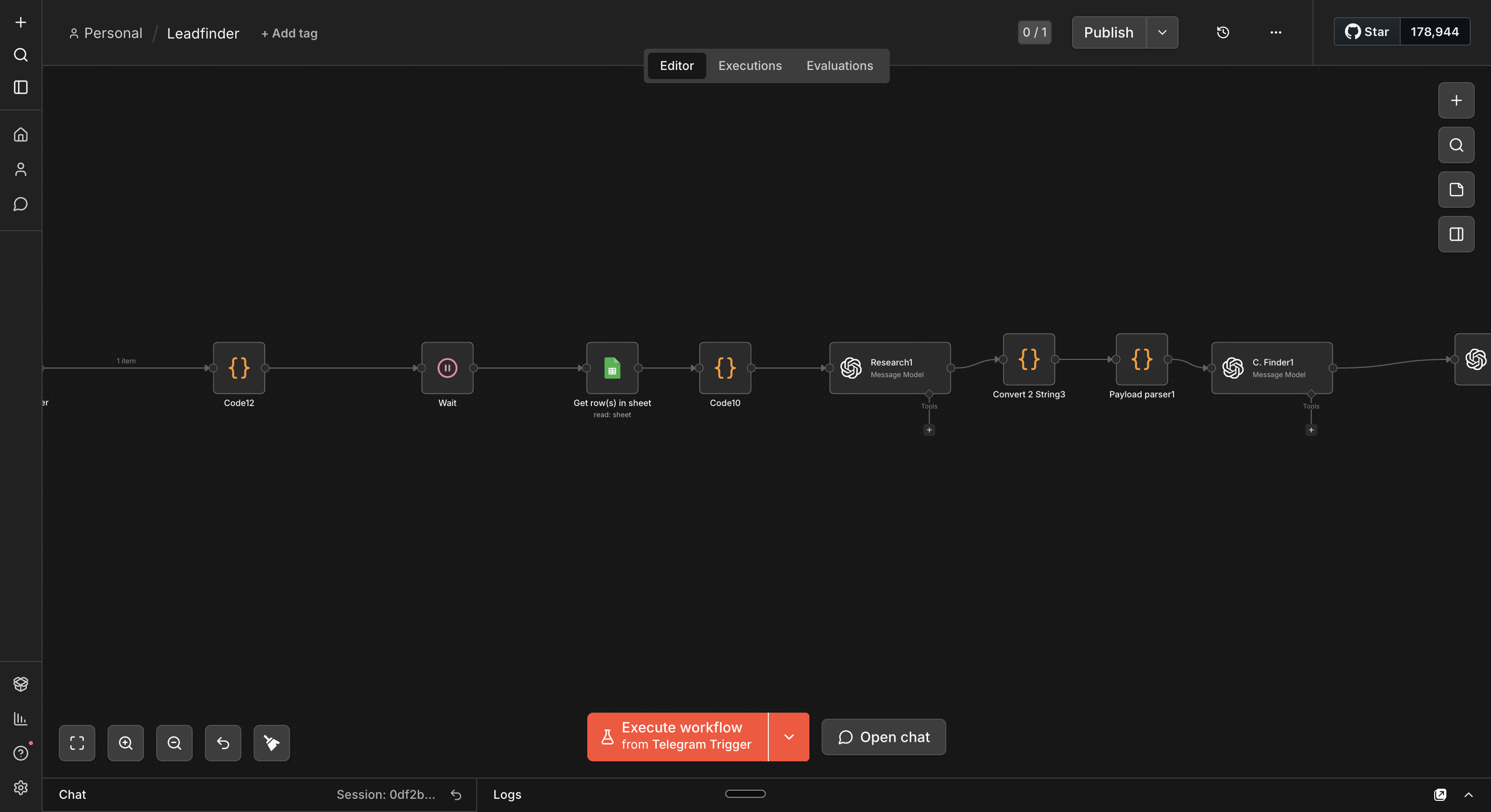
Task: Add tool to Research1 node plus
Action: 929,430
